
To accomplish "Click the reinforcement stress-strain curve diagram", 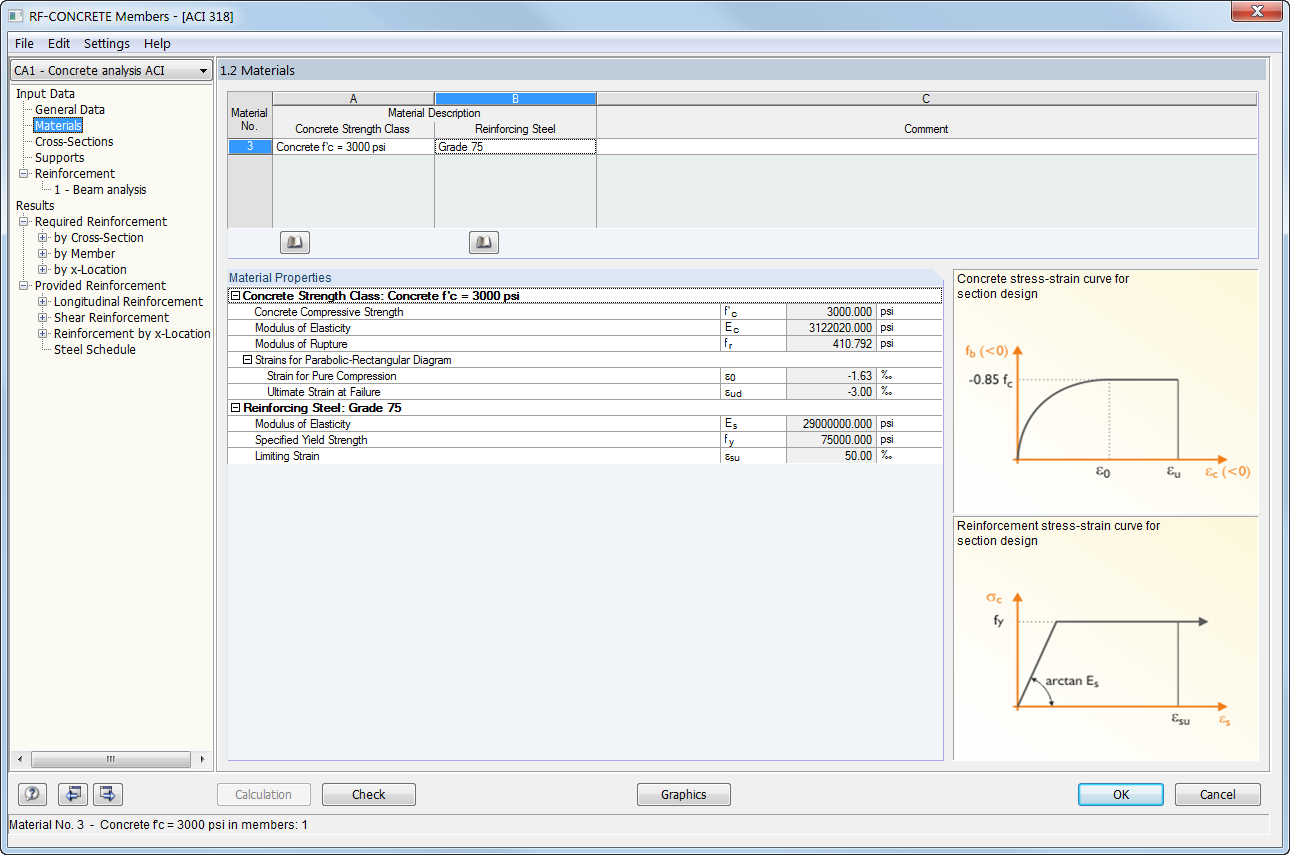I will coord(1105,640).
